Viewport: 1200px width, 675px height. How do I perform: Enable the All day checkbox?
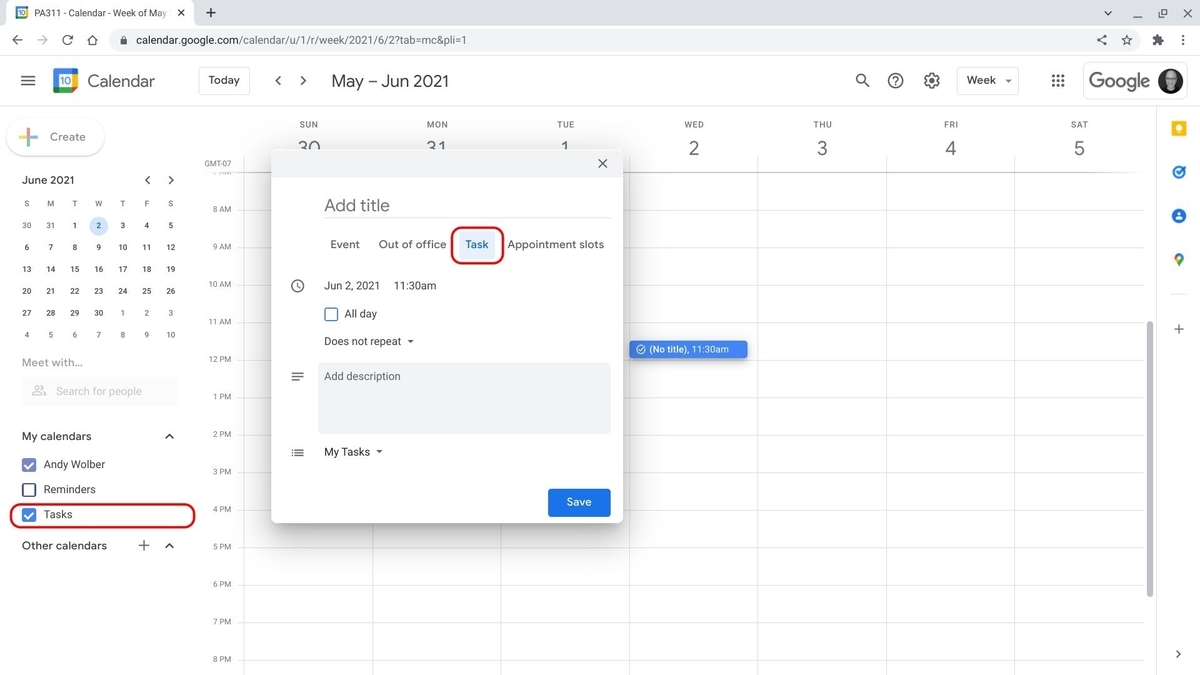pyautogui.click(x=331, y=313)
